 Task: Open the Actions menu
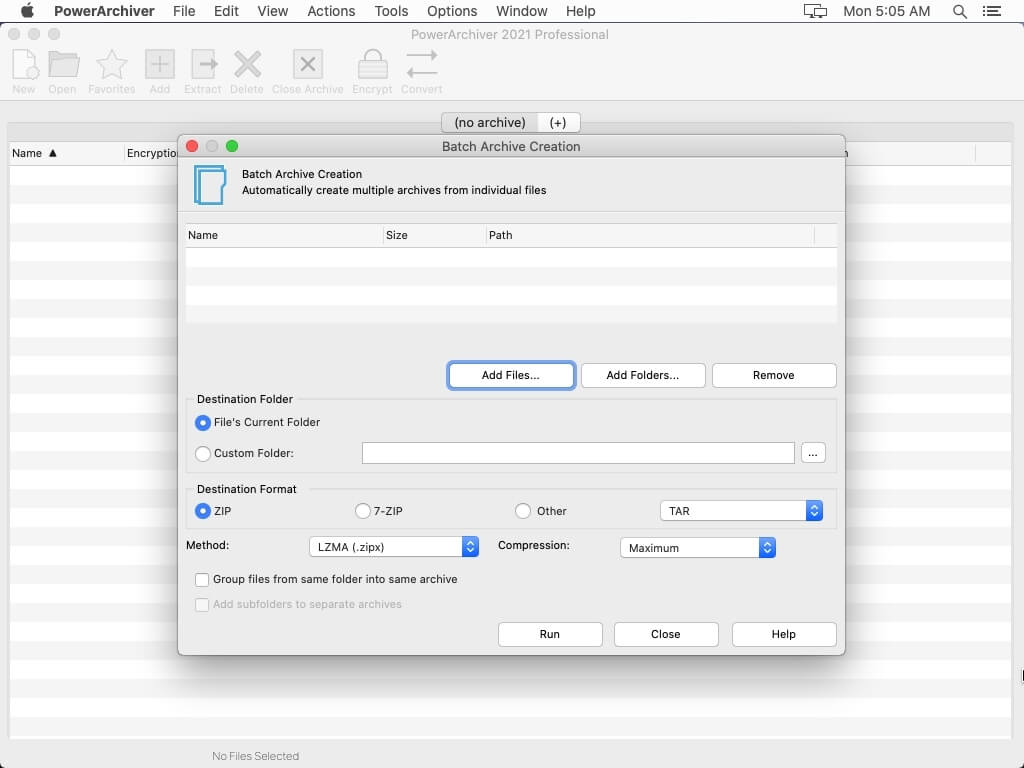click(331, 11)
